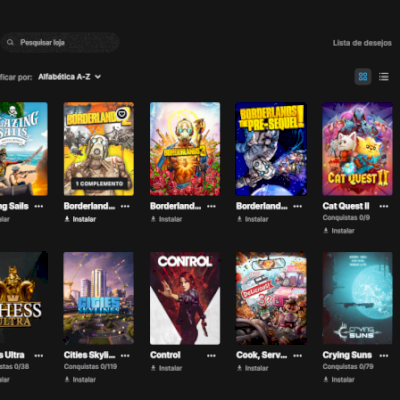
Task: Open Borderlands 3 cover thumbnail
Action: pos(185,149)
